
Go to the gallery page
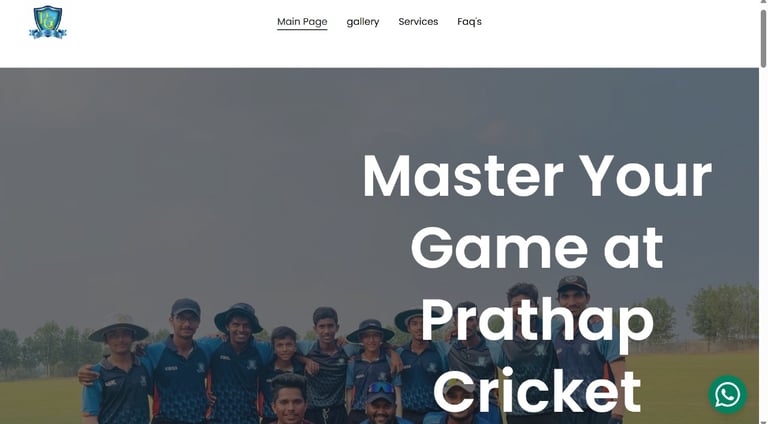click(x=363, y=22)
